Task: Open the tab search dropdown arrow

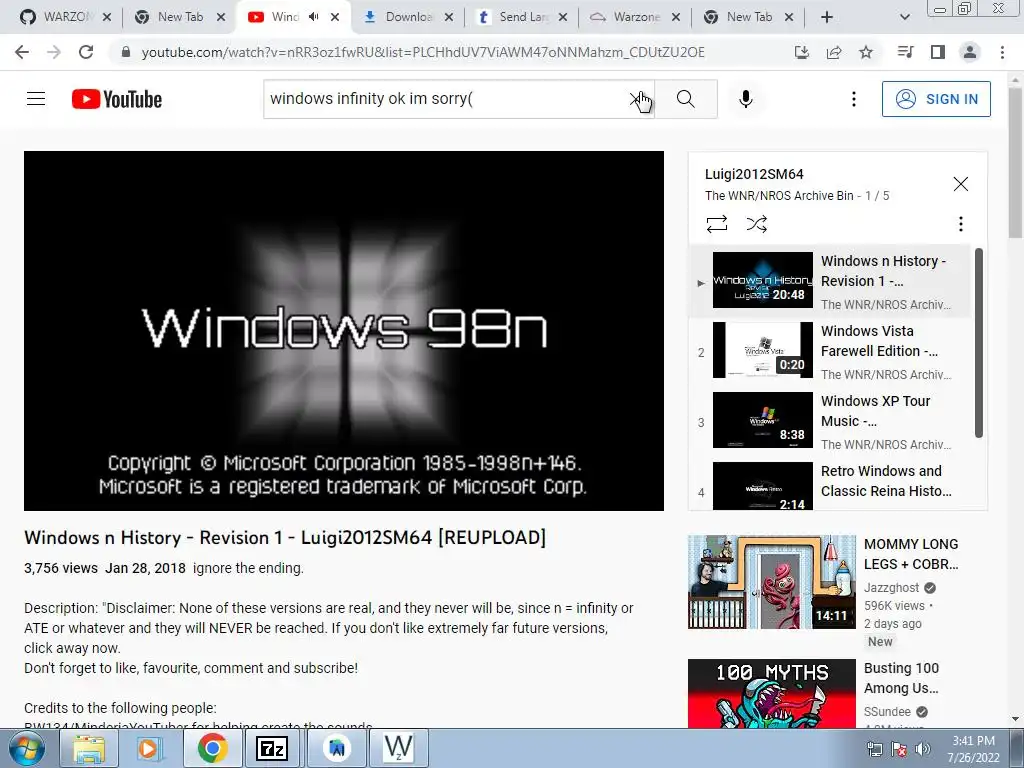Action: click(904, 17)
